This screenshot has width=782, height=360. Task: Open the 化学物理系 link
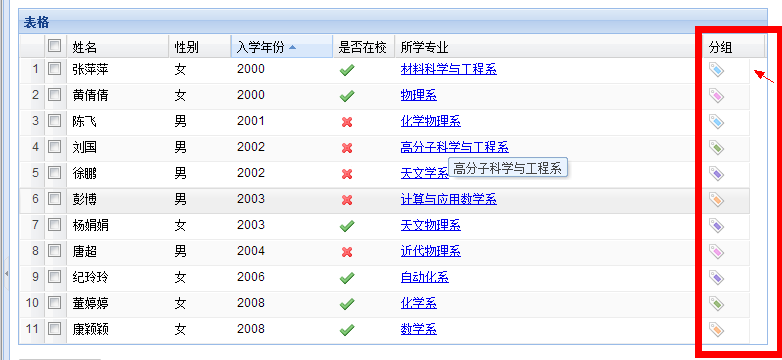pyautogui.click(x=431, y=121)
